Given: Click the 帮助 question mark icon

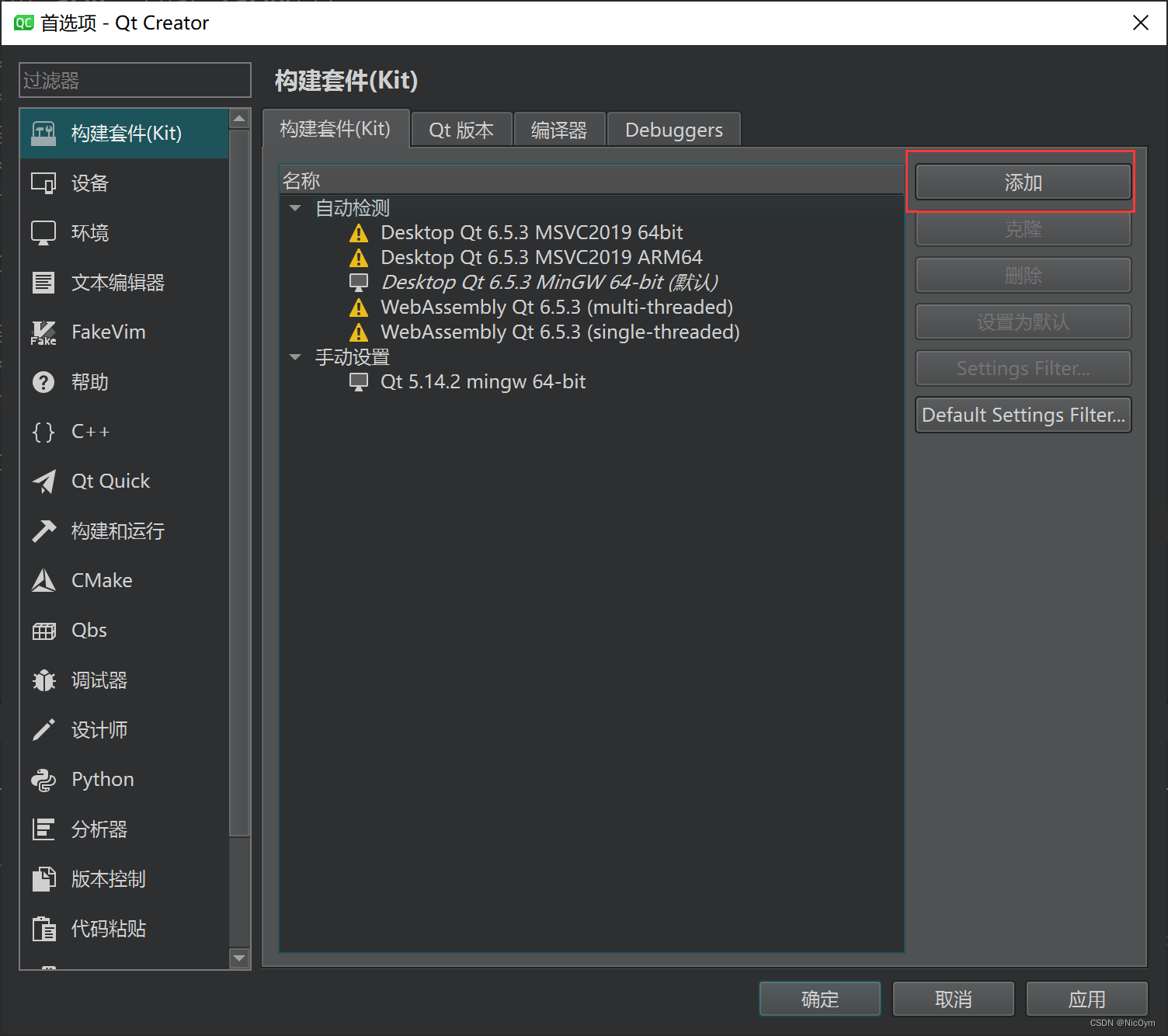Looking at the screenshot, I should click(x=43, y=382).
